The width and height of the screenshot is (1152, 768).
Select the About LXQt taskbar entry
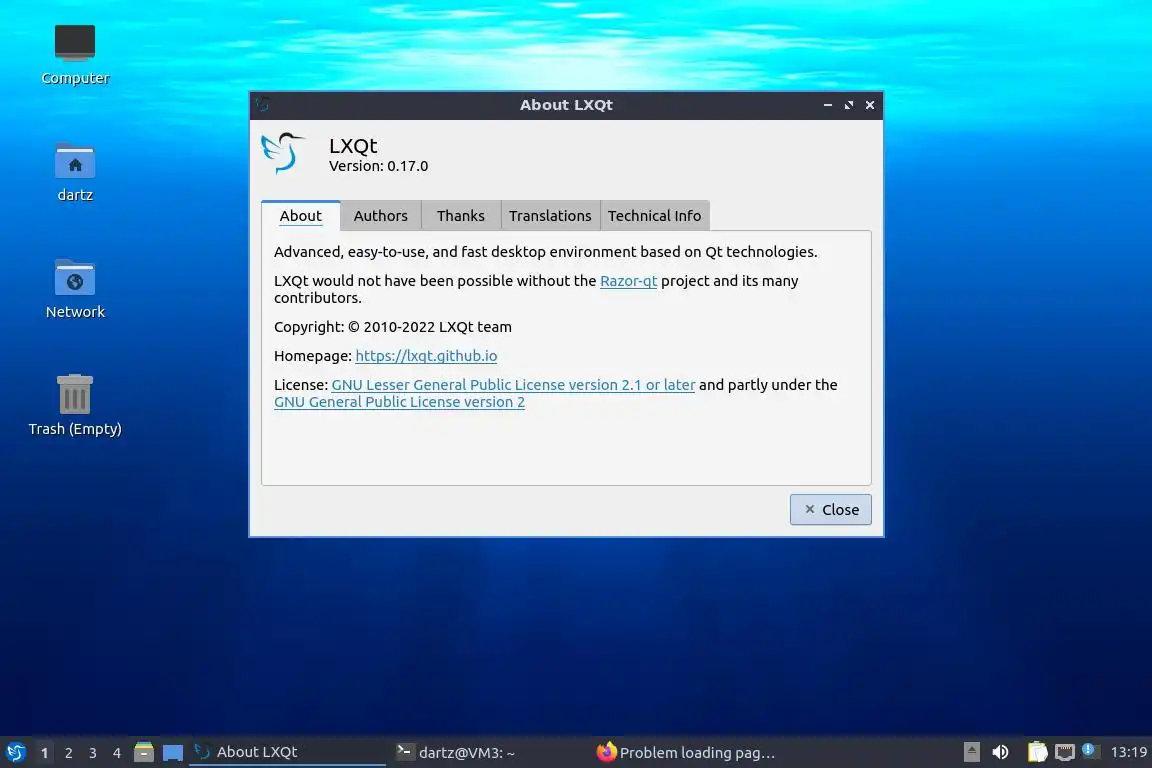[287, 752]
